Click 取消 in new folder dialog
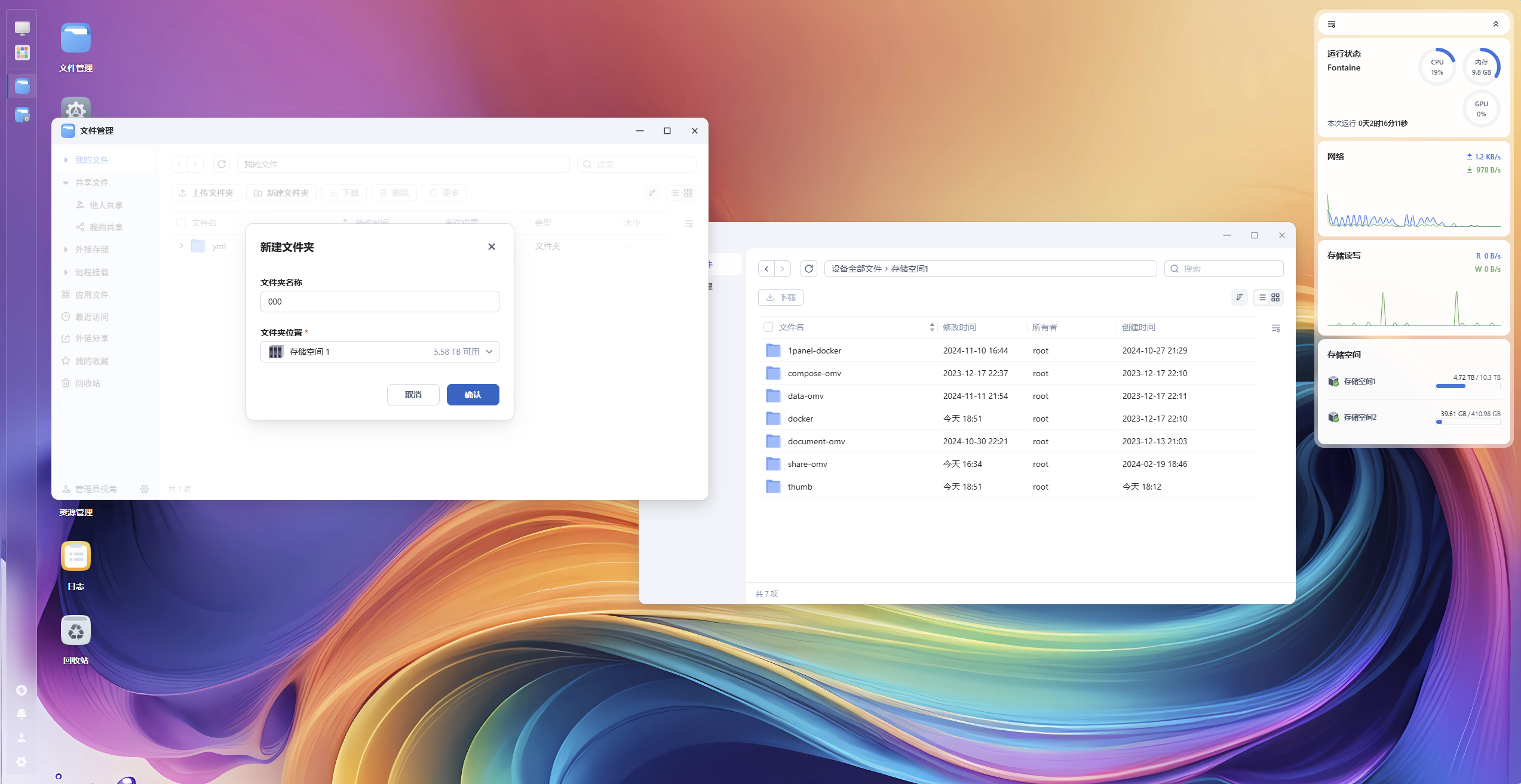 [x=413, y=395]
